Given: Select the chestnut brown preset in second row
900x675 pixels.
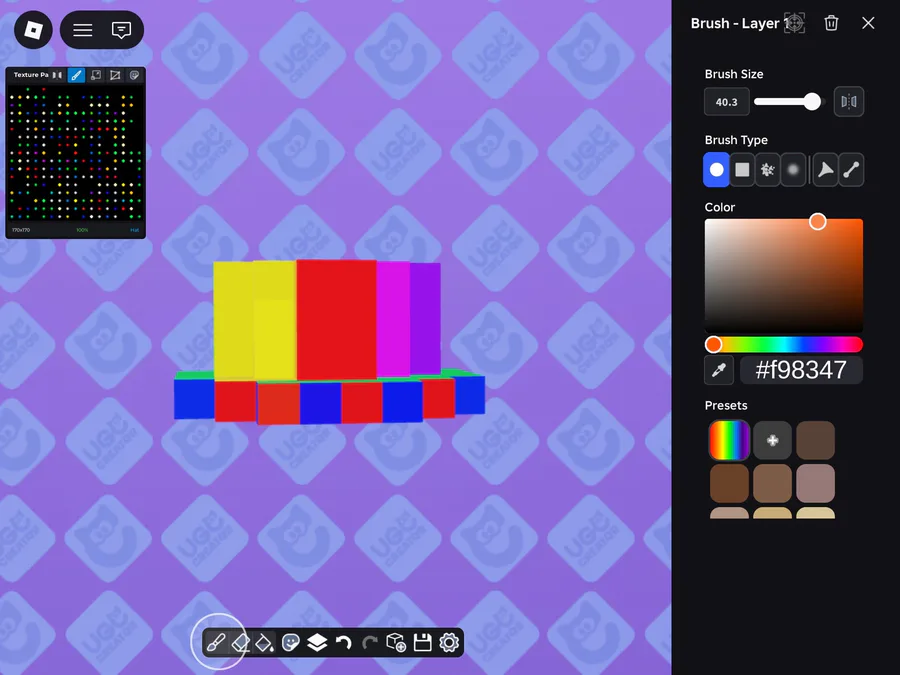Looking at the screenshot, I should (729, 483).
